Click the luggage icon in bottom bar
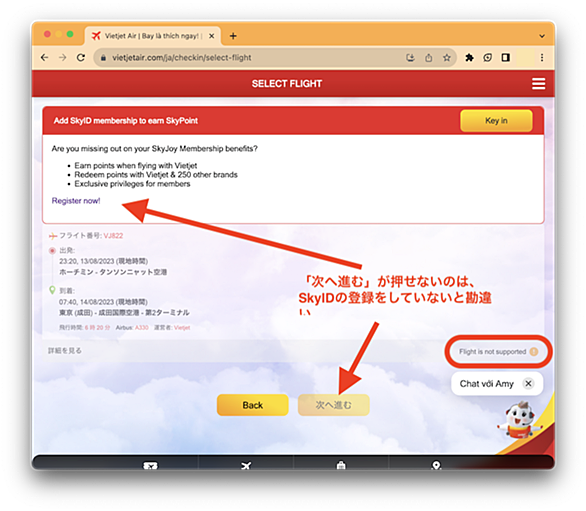The image size is (586, 511). 340,465
